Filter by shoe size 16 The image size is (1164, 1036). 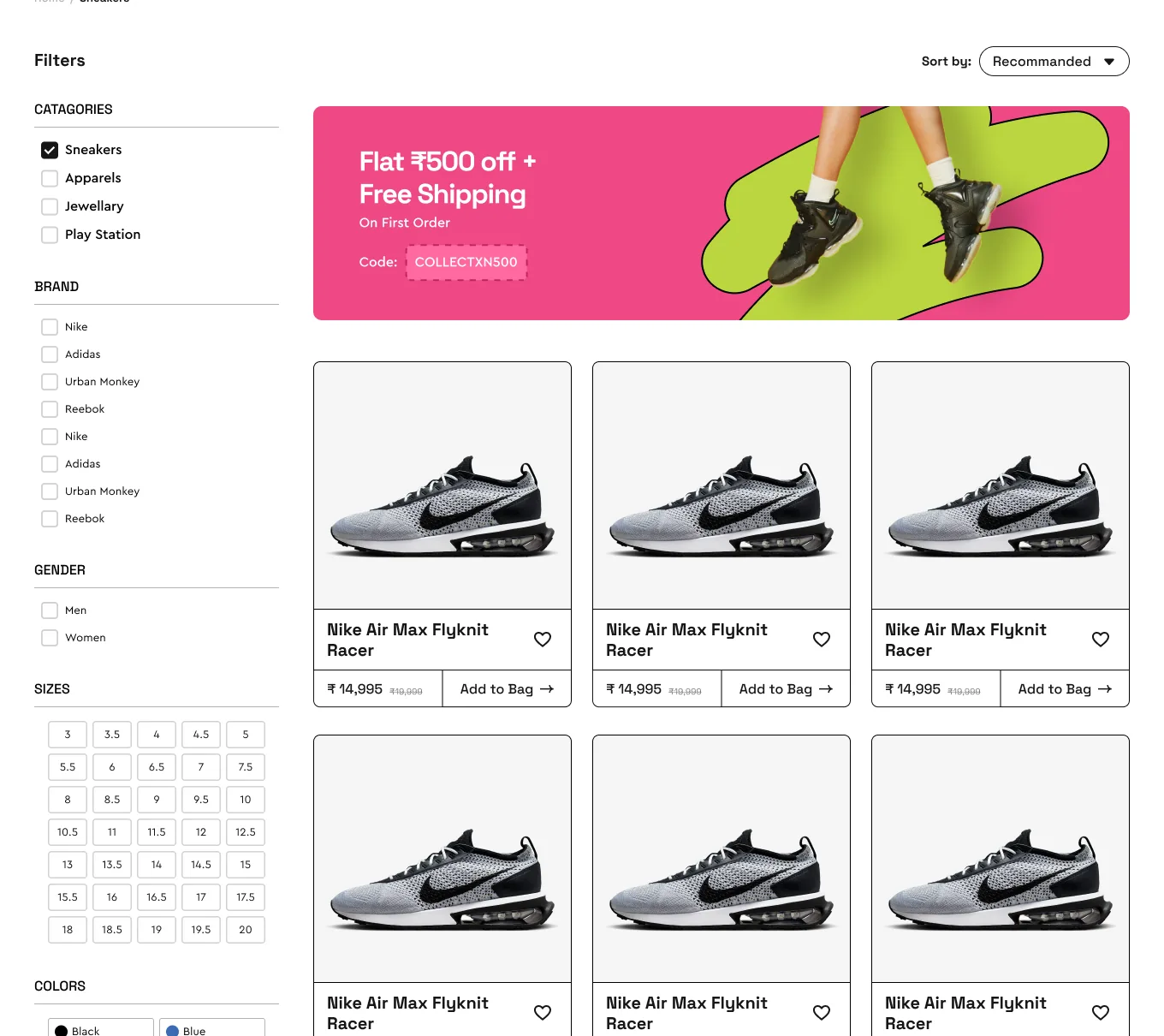tap(112, 897)
